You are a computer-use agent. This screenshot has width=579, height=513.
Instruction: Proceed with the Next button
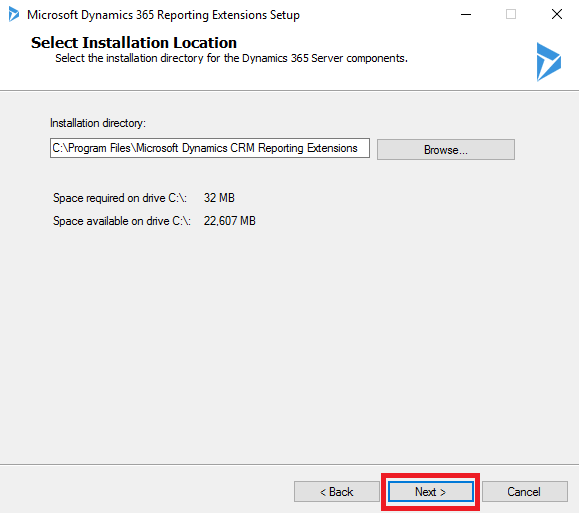[x=431, y=492]
